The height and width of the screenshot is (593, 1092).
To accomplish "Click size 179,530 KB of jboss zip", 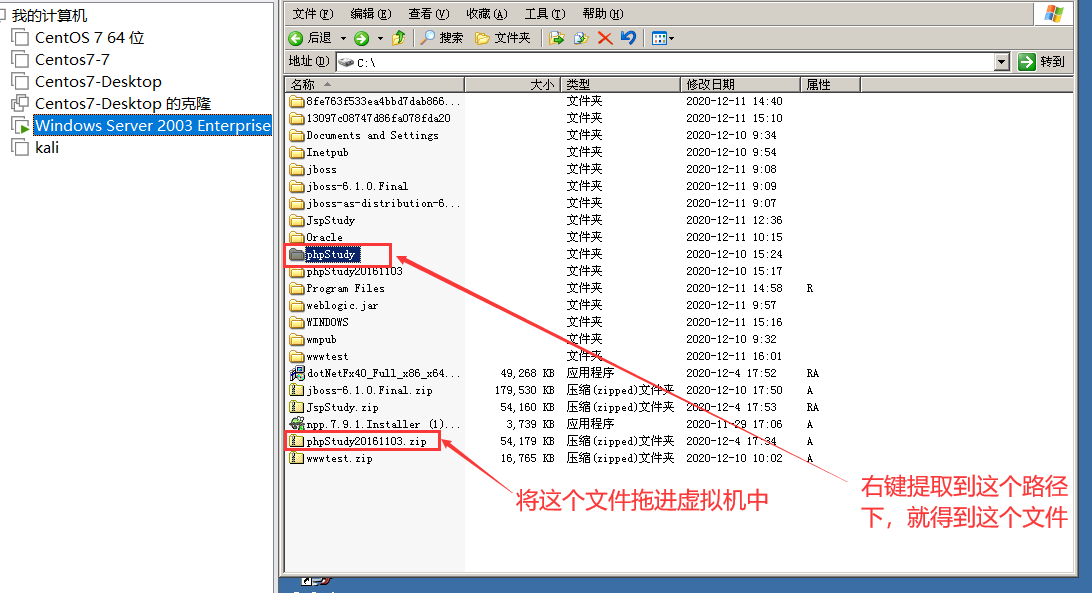I will [524, 390].
